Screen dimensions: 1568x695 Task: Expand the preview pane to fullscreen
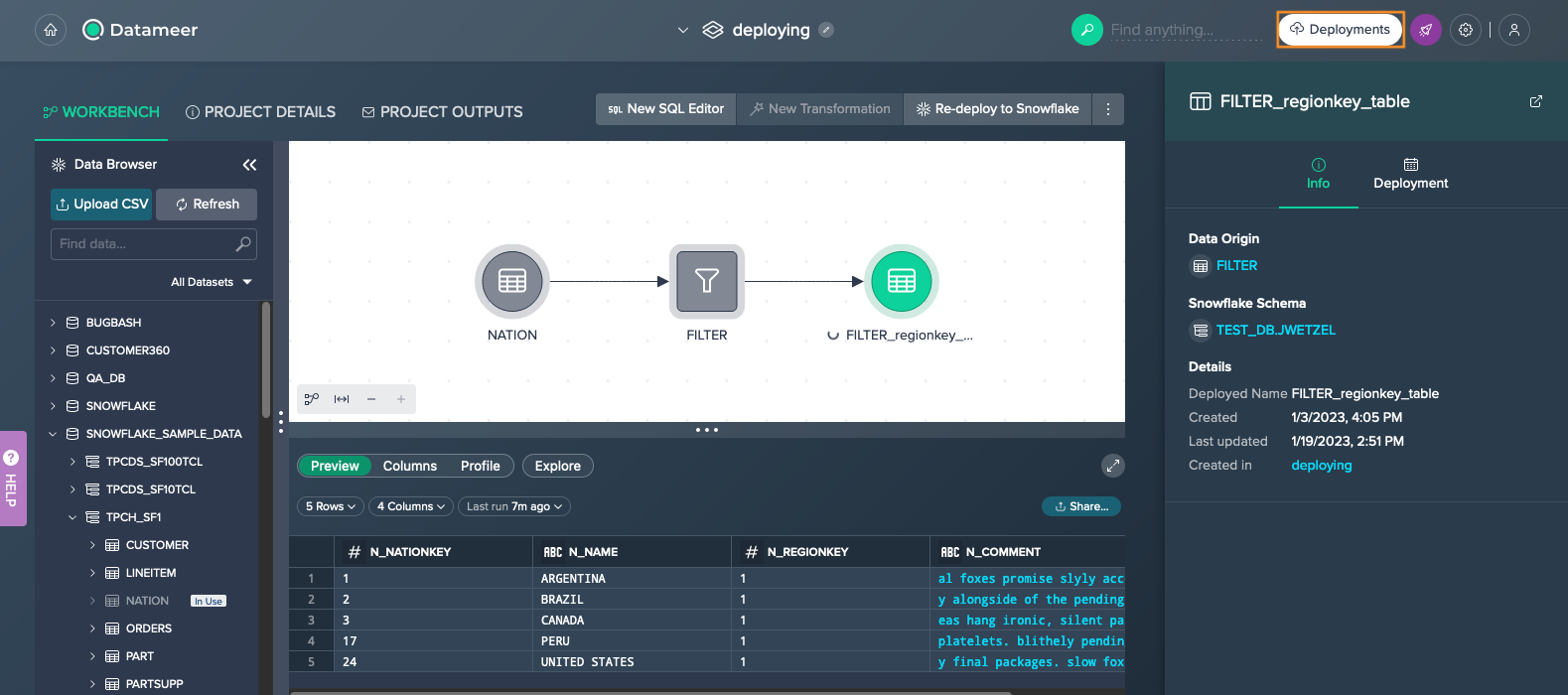1113,466
